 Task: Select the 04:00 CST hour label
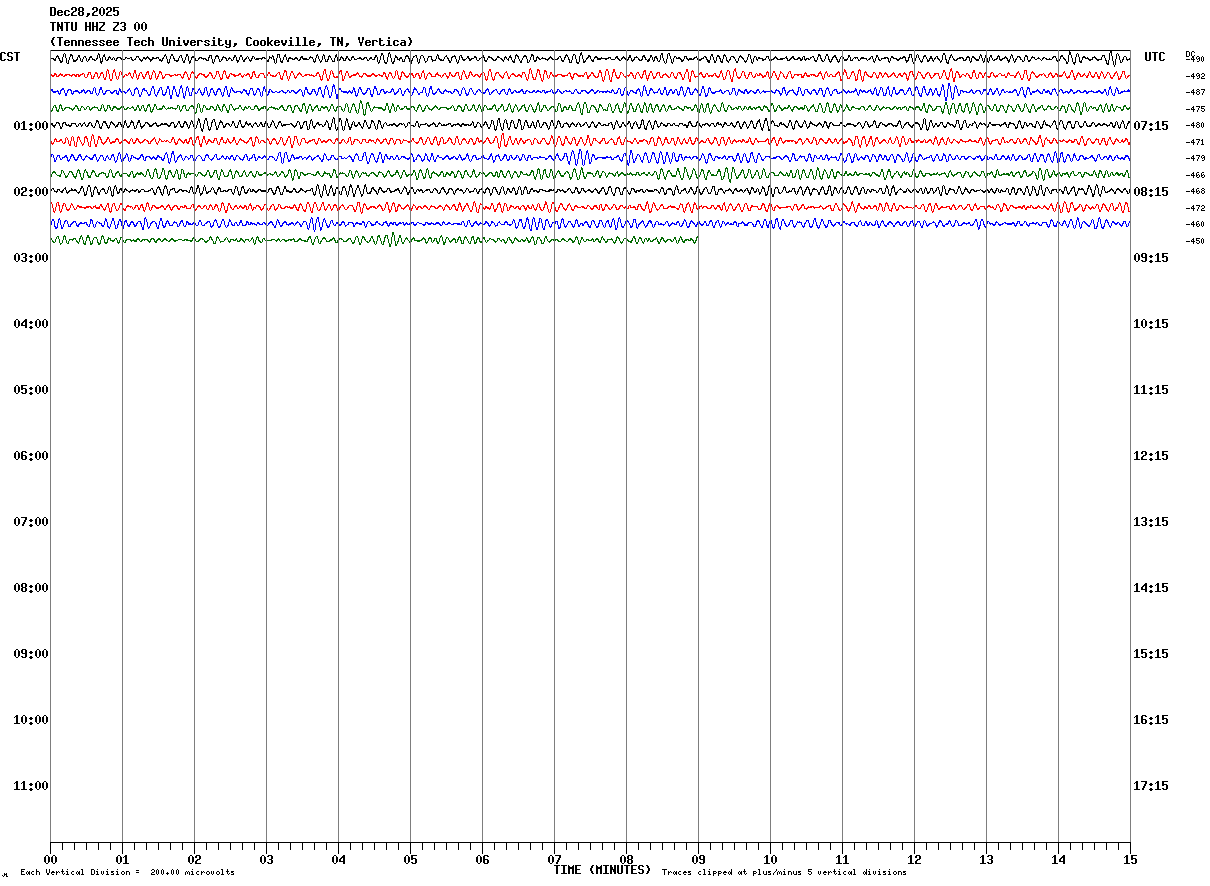coord(31,324)
